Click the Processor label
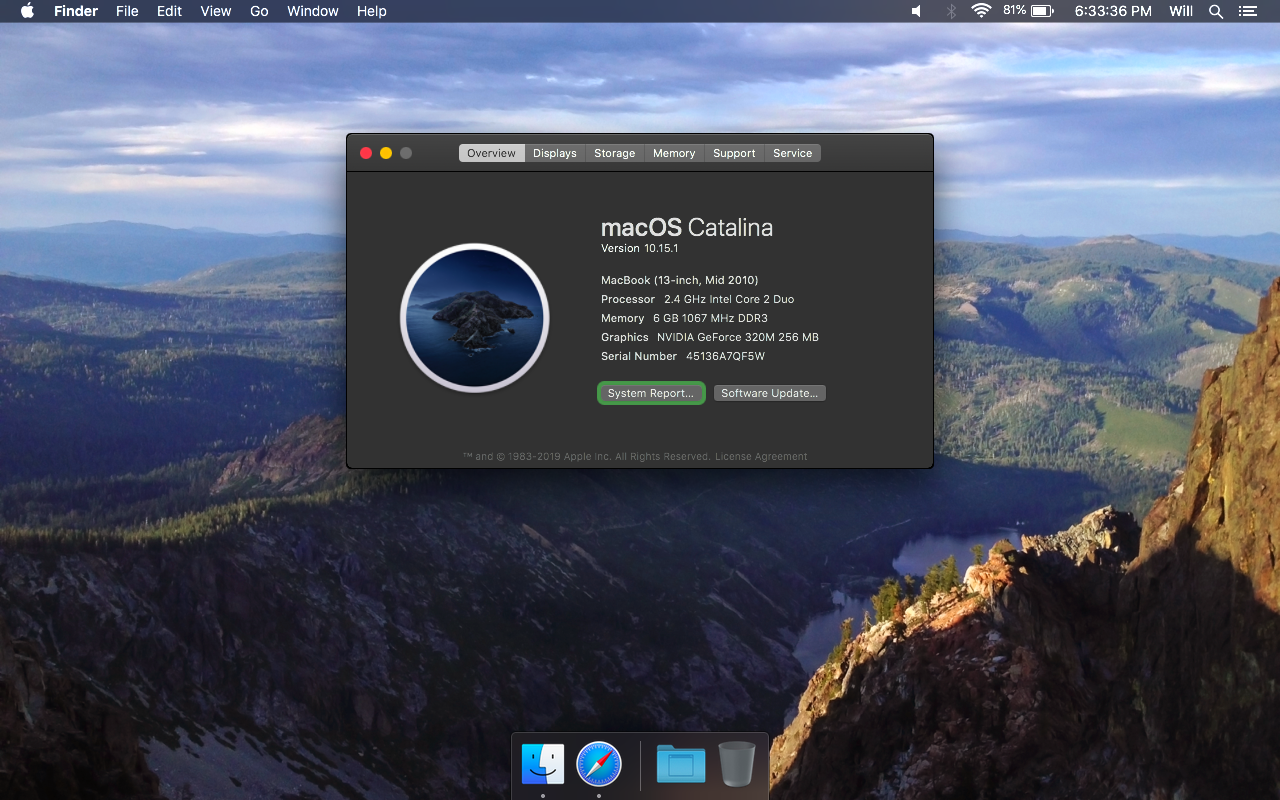The width and height of the screenshot is (1280, 800). [x=628, y=299]
